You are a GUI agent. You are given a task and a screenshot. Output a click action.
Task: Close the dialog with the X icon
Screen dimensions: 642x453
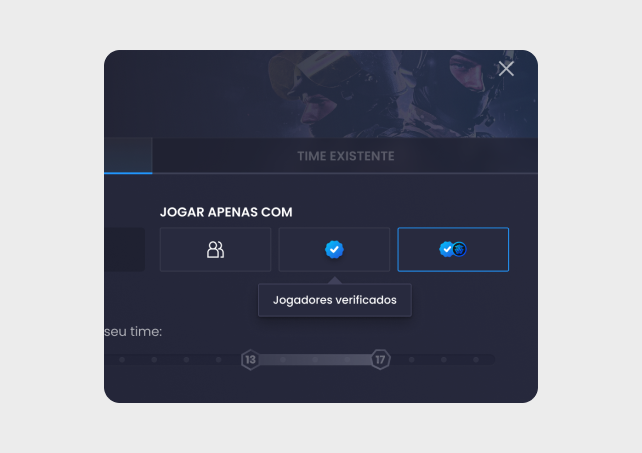[x=506, y=68]
